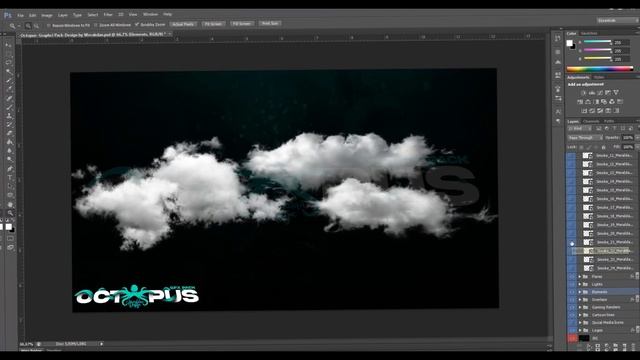Screen dimensions: 640x360
Task: Click the layer Opacity value field
Action: pos(627,138)
